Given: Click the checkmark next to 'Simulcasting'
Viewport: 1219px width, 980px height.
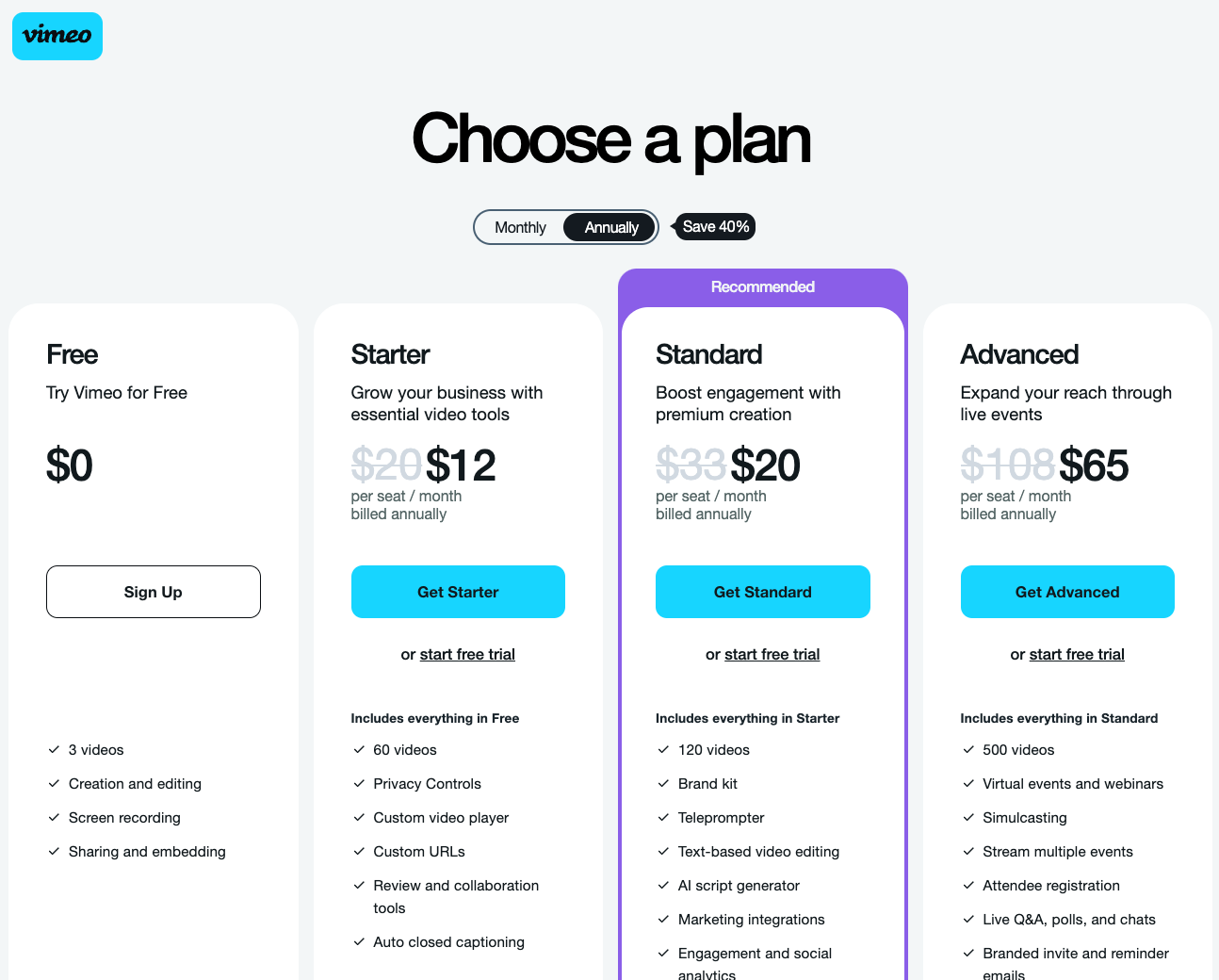Looking at the screenshot, I should pos(968,817).
